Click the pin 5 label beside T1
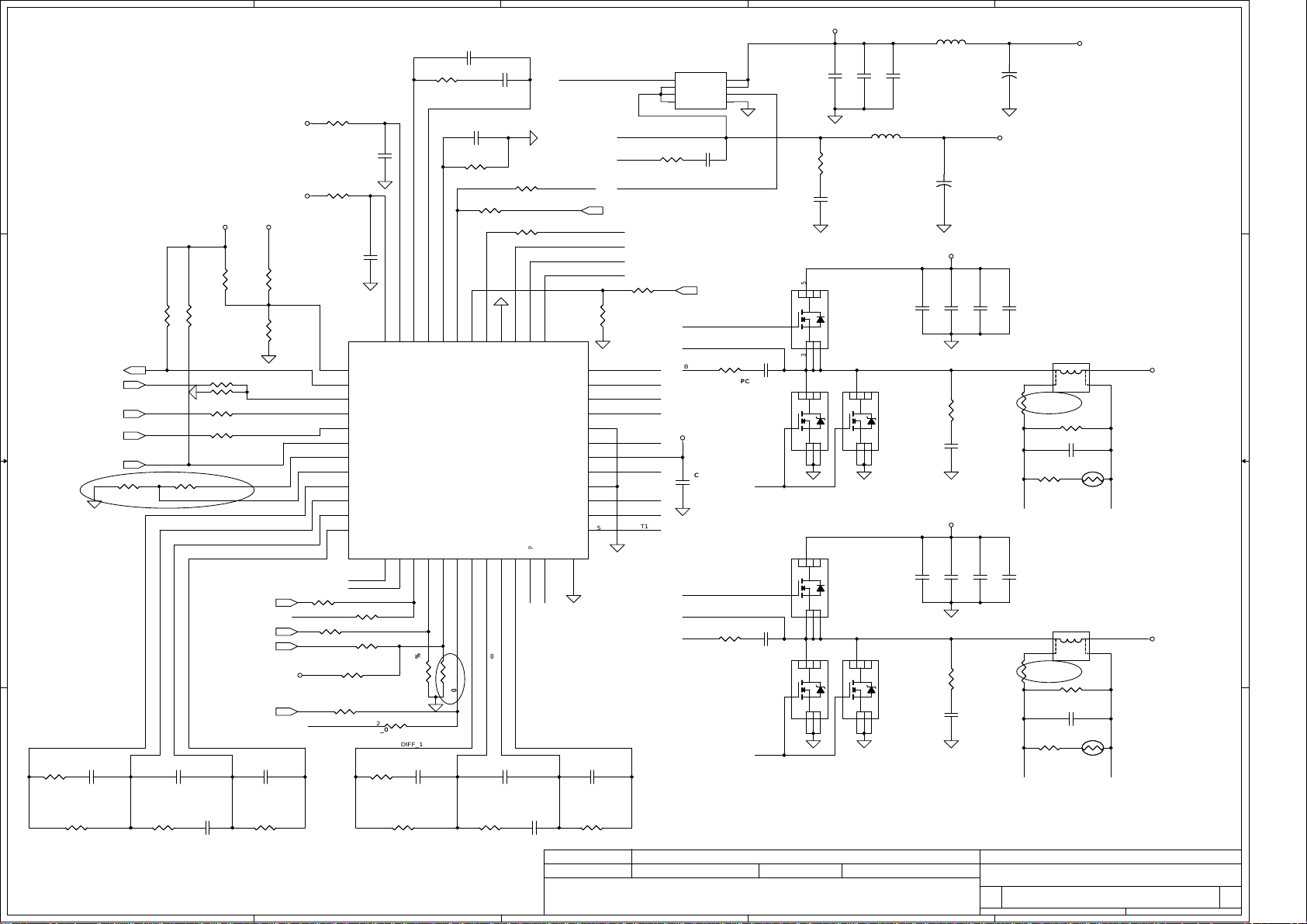Screen dimensions: 1307x924 coord(599,528)
